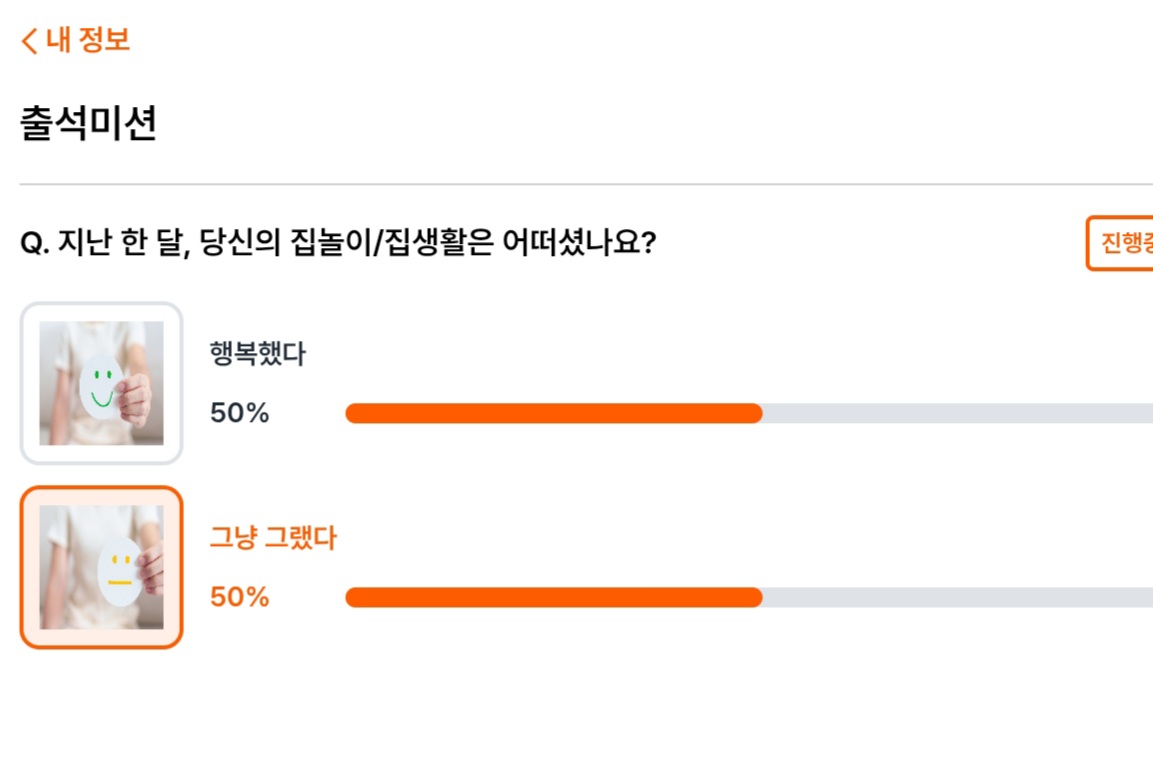1153x783 pixels.
Task: Click the dark 50% under 행복했다
Action: coord(240,413)
